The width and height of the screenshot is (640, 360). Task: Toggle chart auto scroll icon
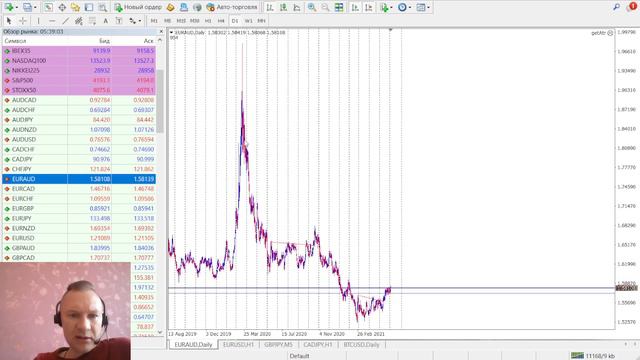355,7
